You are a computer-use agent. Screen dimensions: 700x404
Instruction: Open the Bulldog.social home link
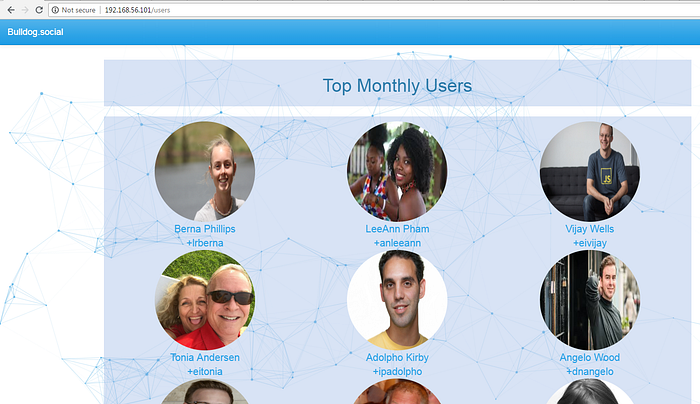[35, 32]
